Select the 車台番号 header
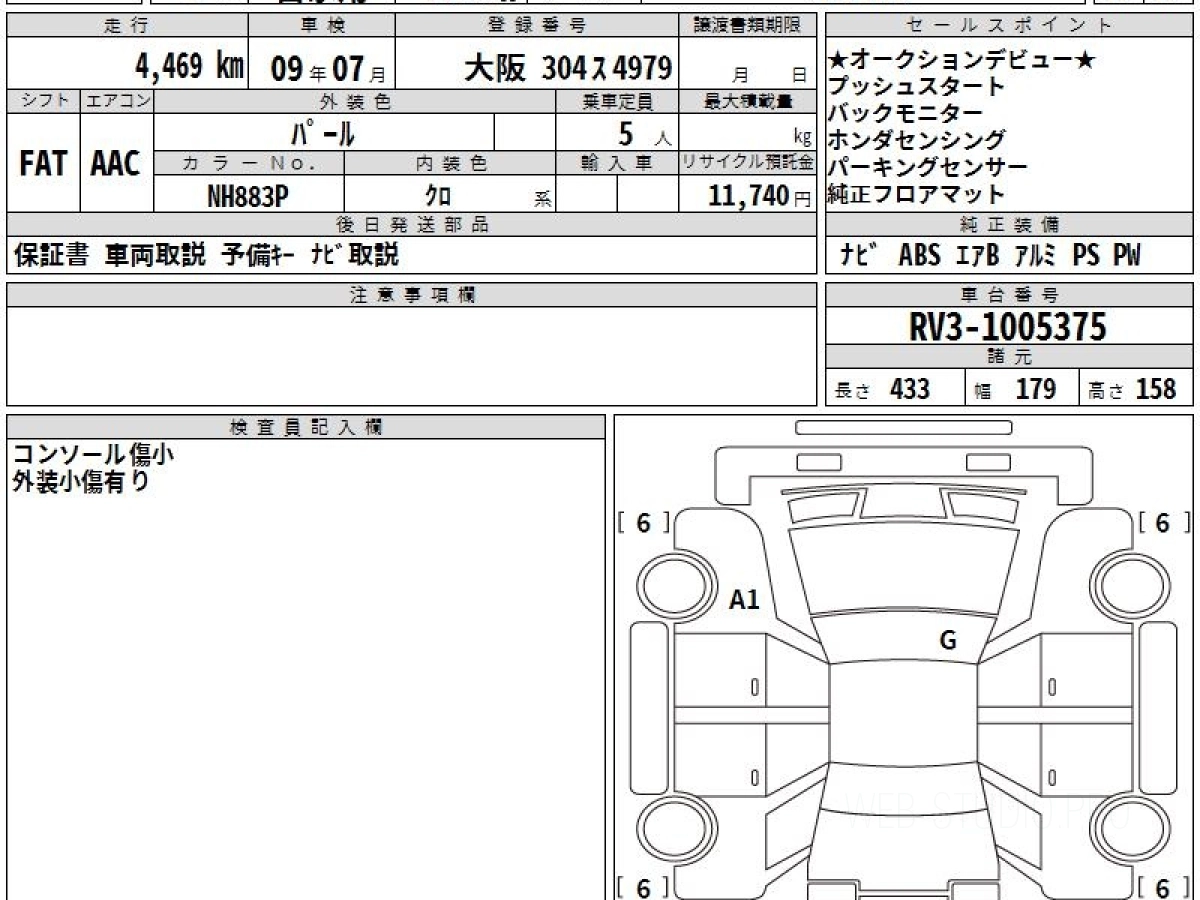1200x900 pixels. (x=1010, y=295)
